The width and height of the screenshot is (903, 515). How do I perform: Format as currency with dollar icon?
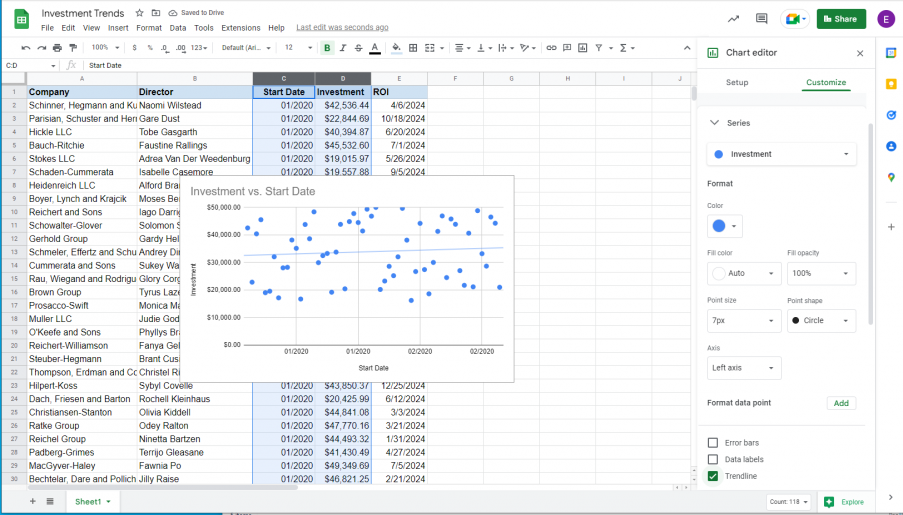(134, 48)
